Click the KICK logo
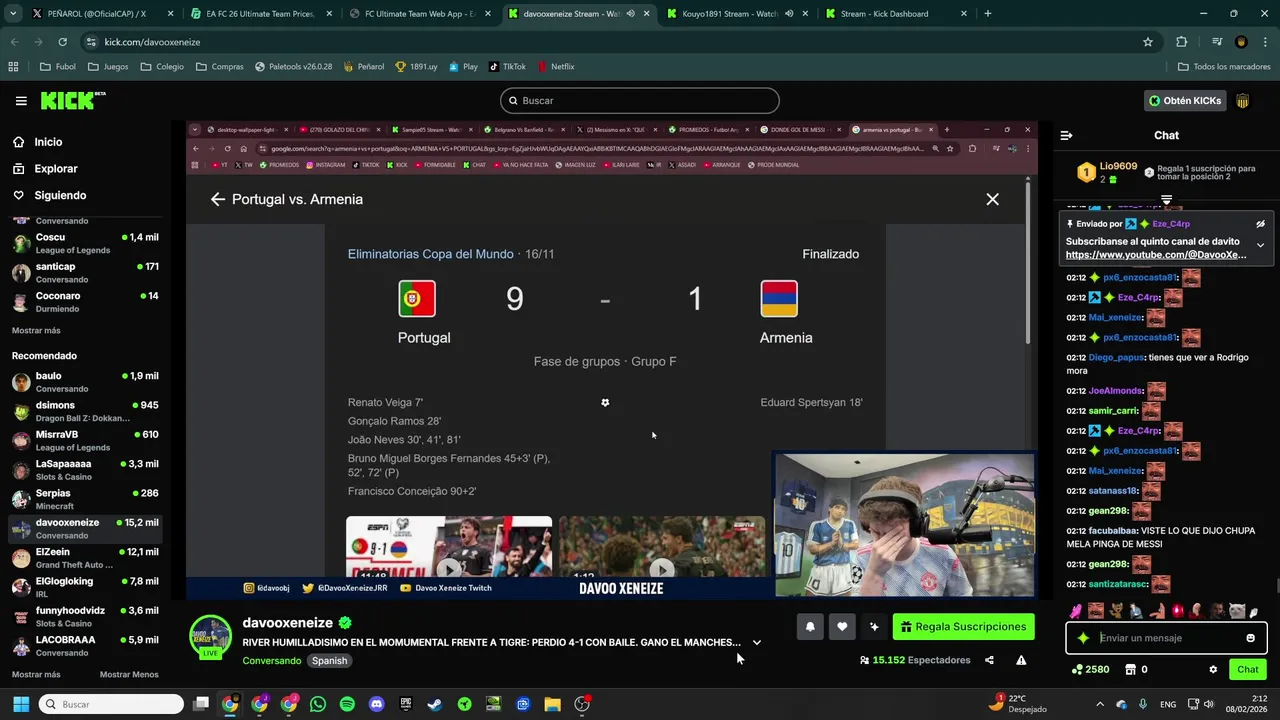Screen dimensions: 1280x720 [72, 101]
